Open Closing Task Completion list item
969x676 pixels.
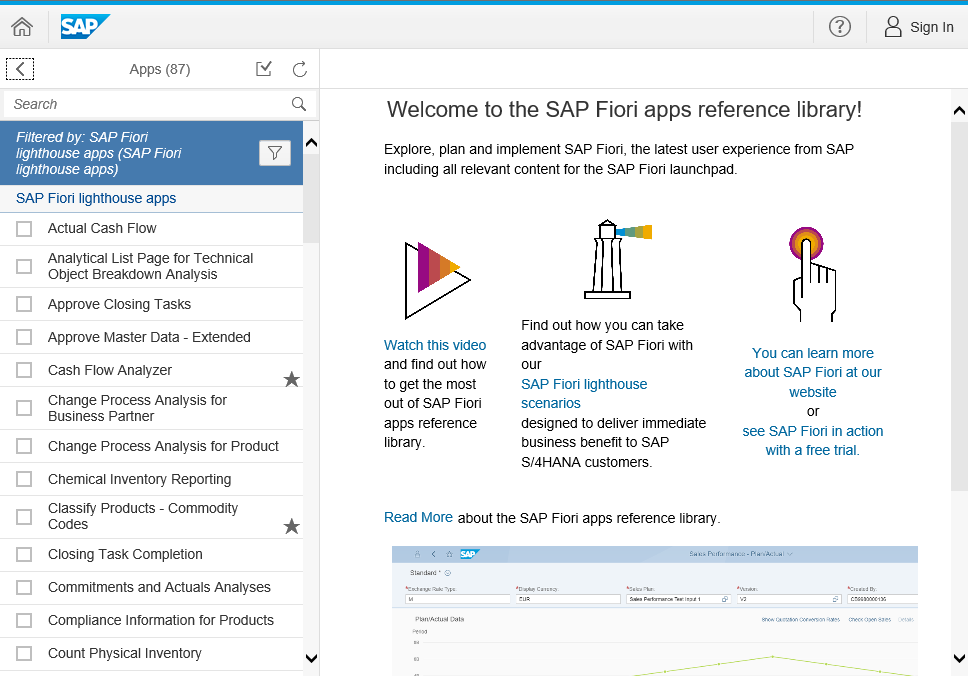click(151, 554)
